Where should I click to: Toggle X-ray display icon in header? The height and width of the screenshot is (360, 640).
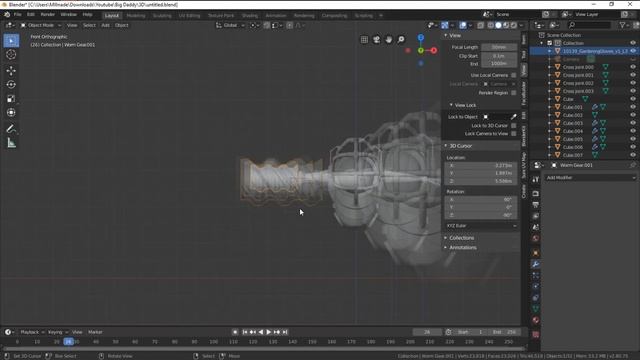(480, 25)
